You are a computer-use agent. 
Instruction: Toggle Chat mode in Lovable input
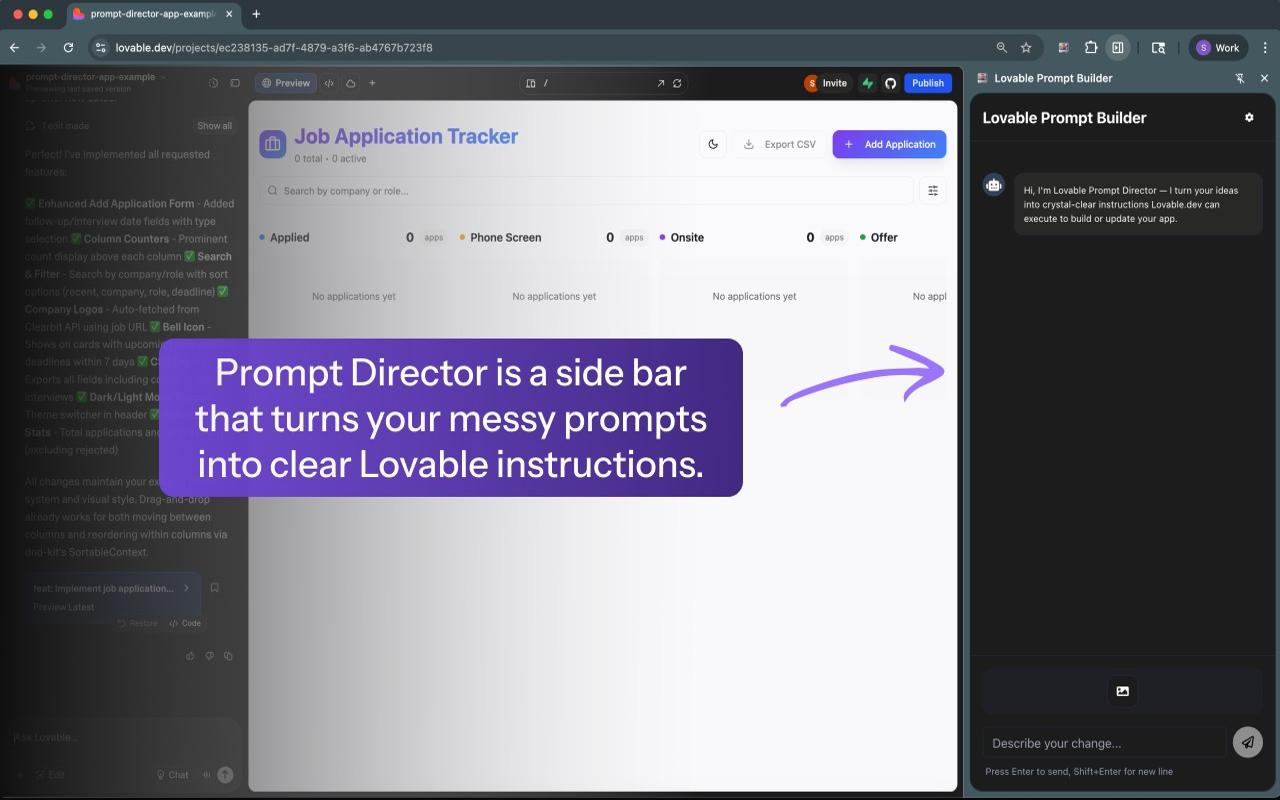click(172, 775)
